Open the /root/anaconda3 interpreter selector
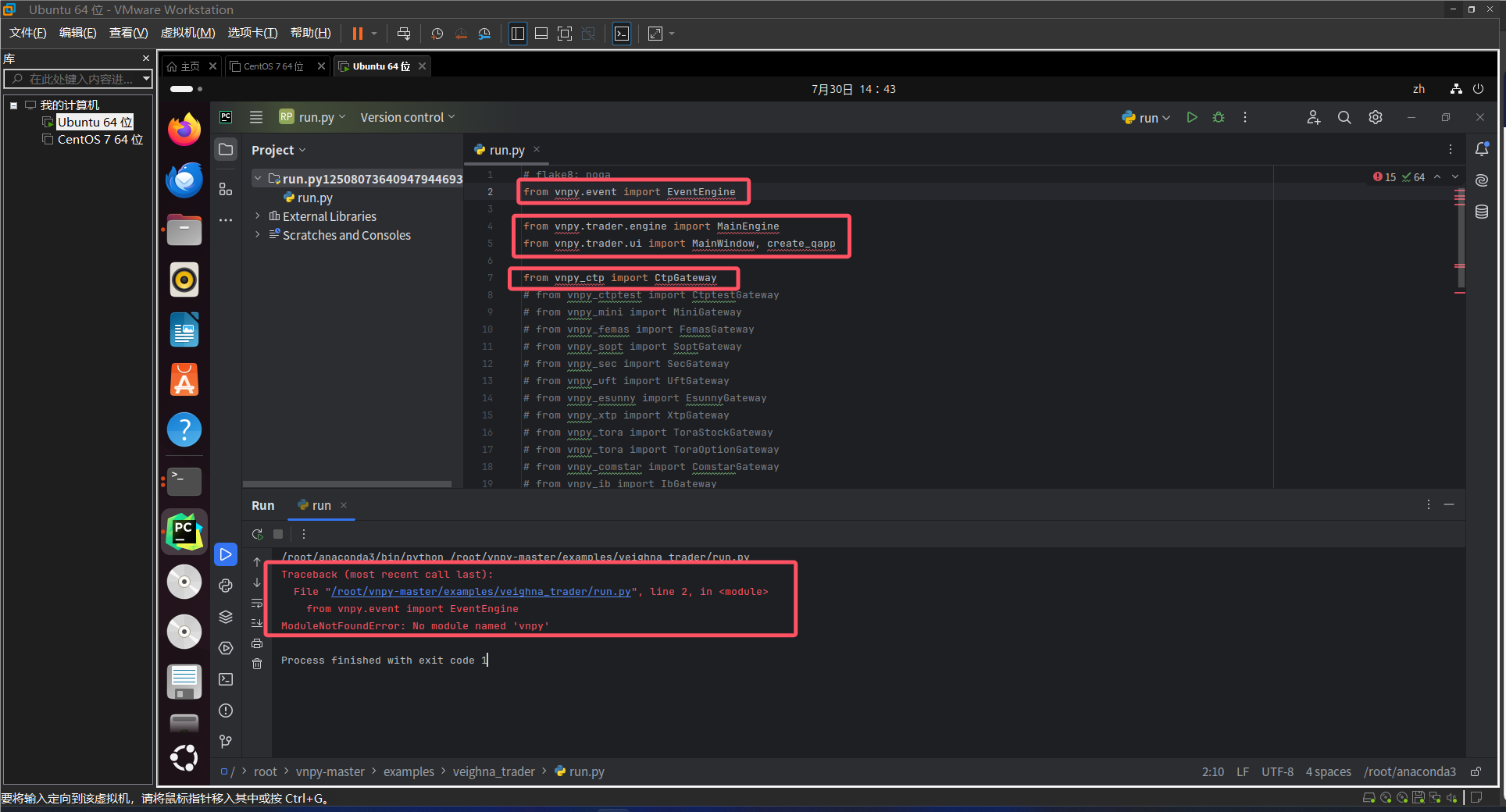The width and height of the screenshot is (1506, 812). pyautogui.click(x=1410, y=771)
